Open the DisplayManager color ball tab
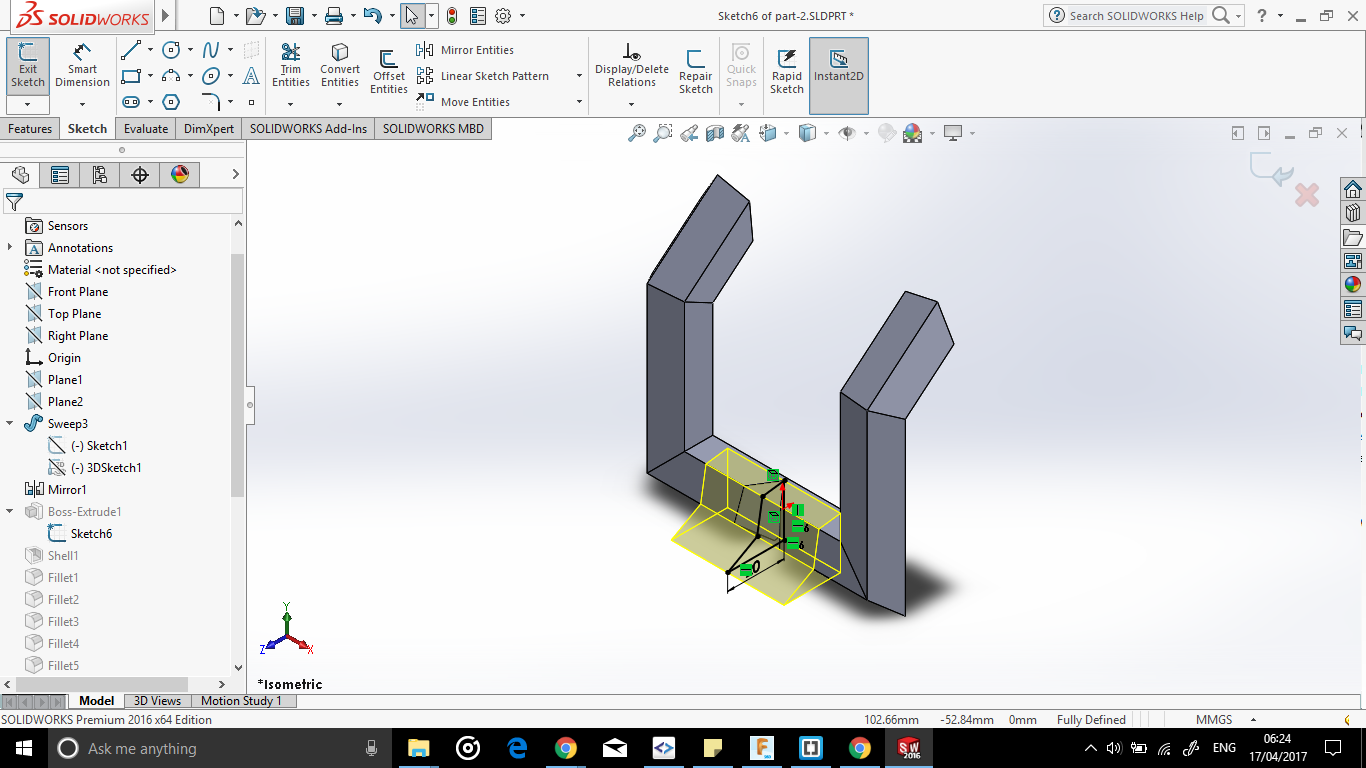 [180, 175]
